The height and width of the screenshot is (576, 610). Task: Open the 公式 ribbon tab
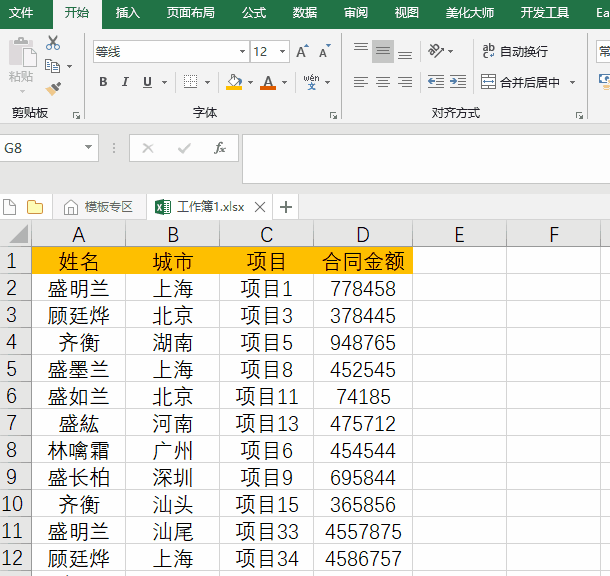coord(254,13)
